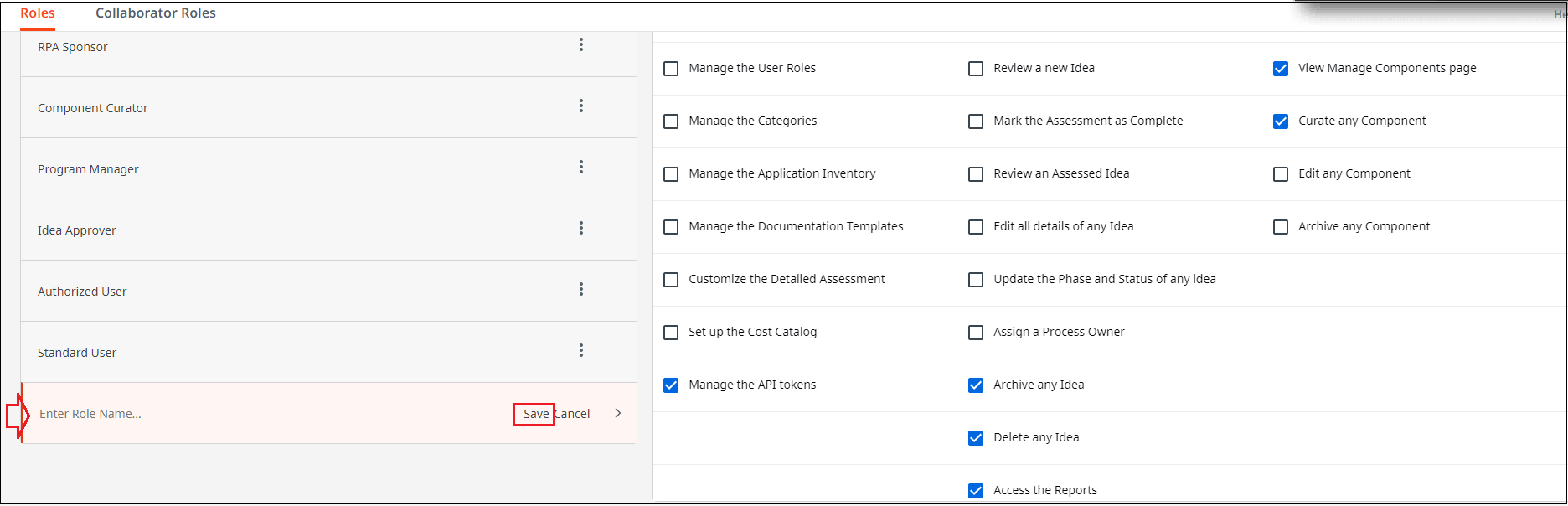This screenshot has width=1568, height=506.
Task: Check Mark the Assessment as Complete
Action: (x=976, y=121)
